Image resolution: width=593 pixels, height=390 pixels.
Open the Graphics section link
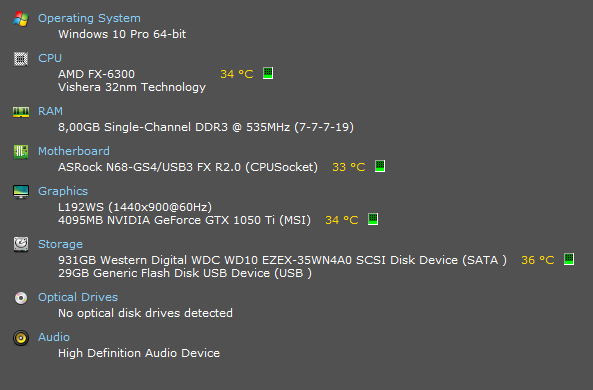[63, 191]
